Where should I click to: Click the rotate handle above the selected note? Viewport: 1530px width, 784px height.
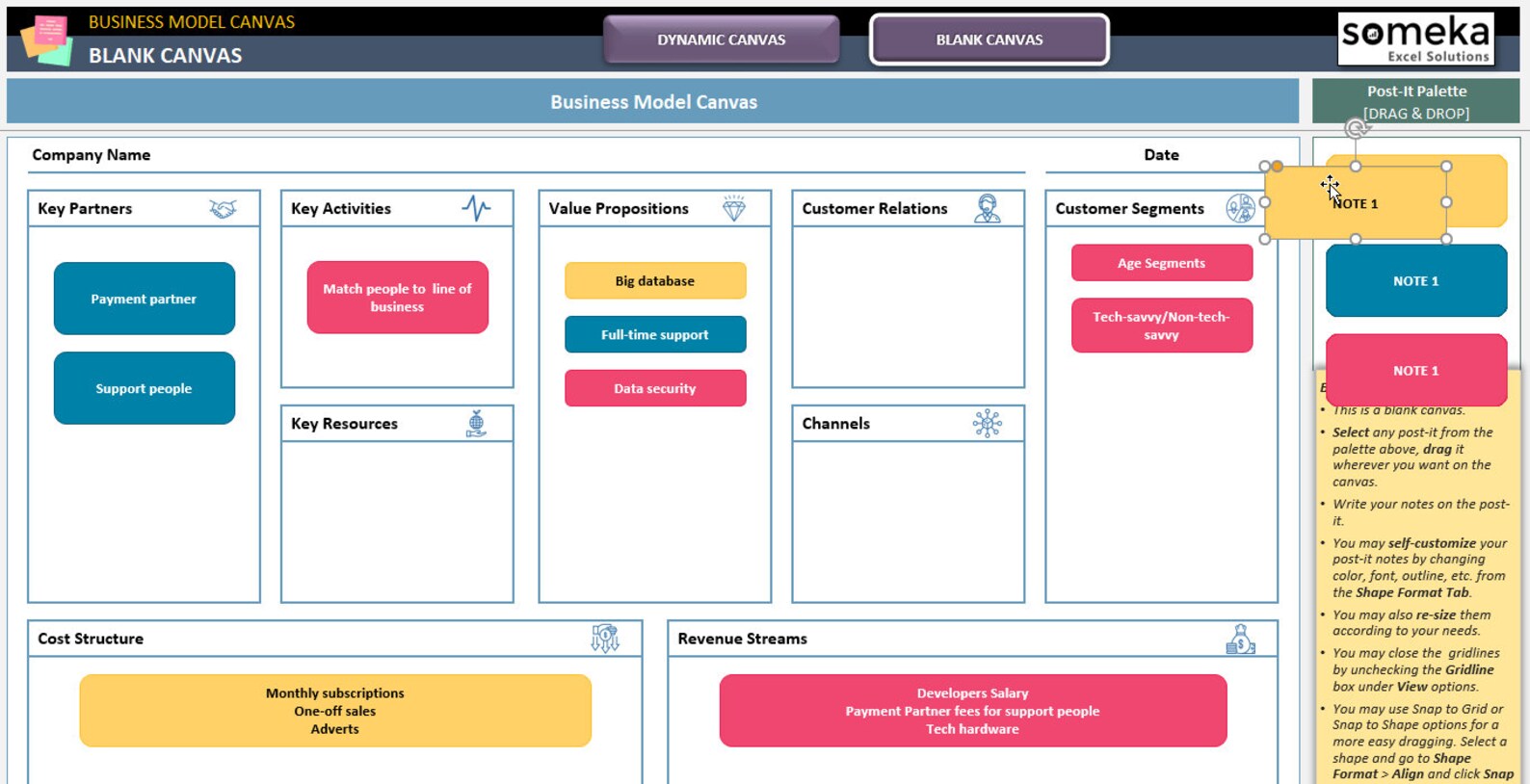[1356, 128]
